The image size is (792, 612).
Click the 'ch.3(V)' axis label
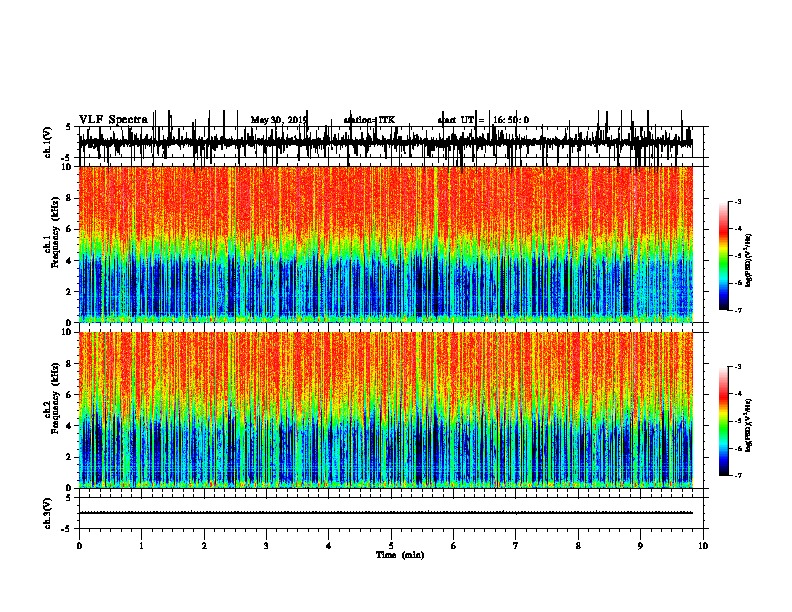[48, 513]
